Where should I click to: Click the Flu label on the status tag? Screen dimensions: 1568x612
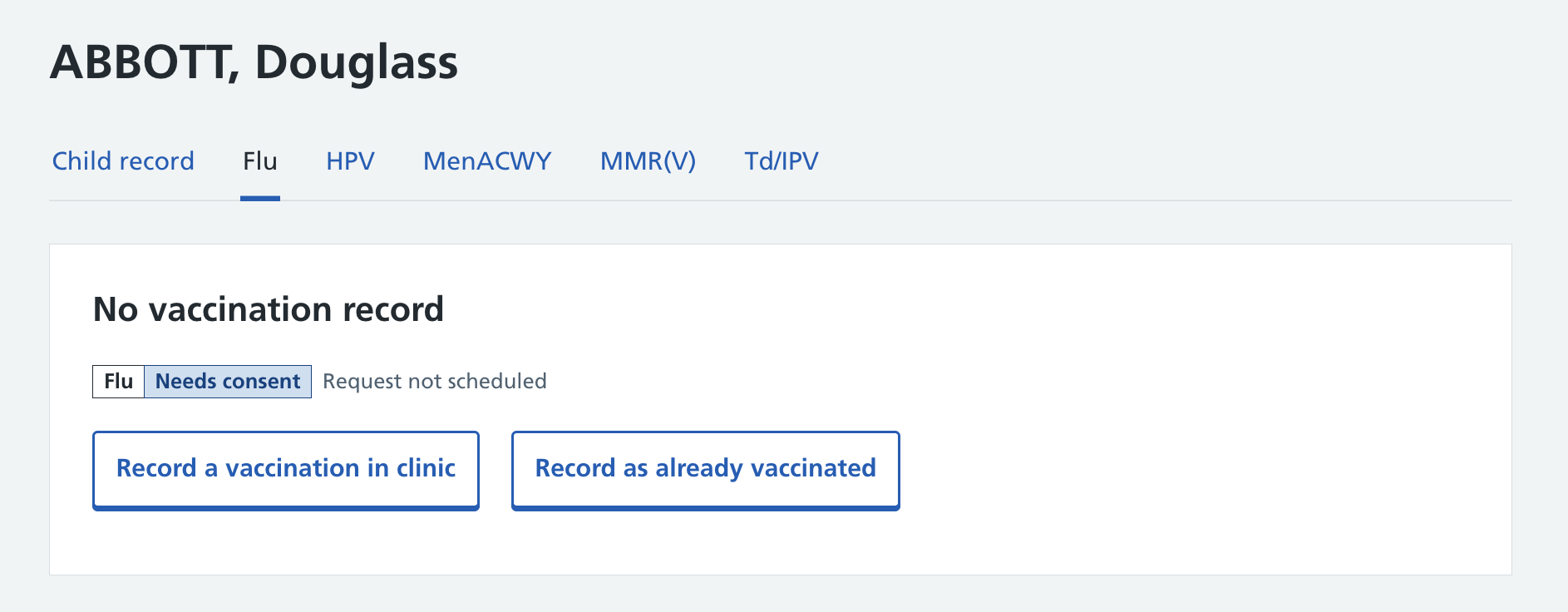click(x=118, y=381)
